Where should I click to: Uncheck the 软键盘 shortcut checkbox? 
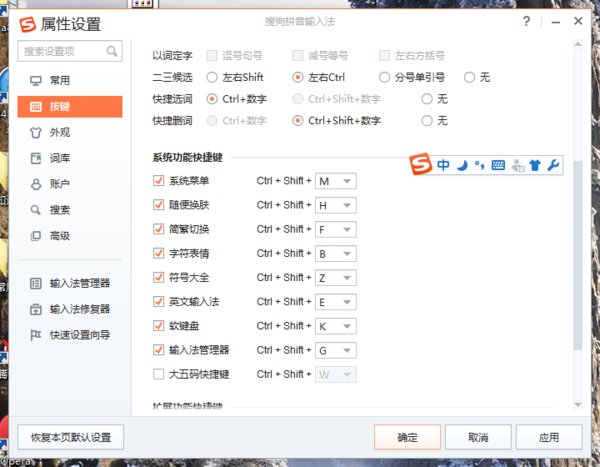(158, 326)
